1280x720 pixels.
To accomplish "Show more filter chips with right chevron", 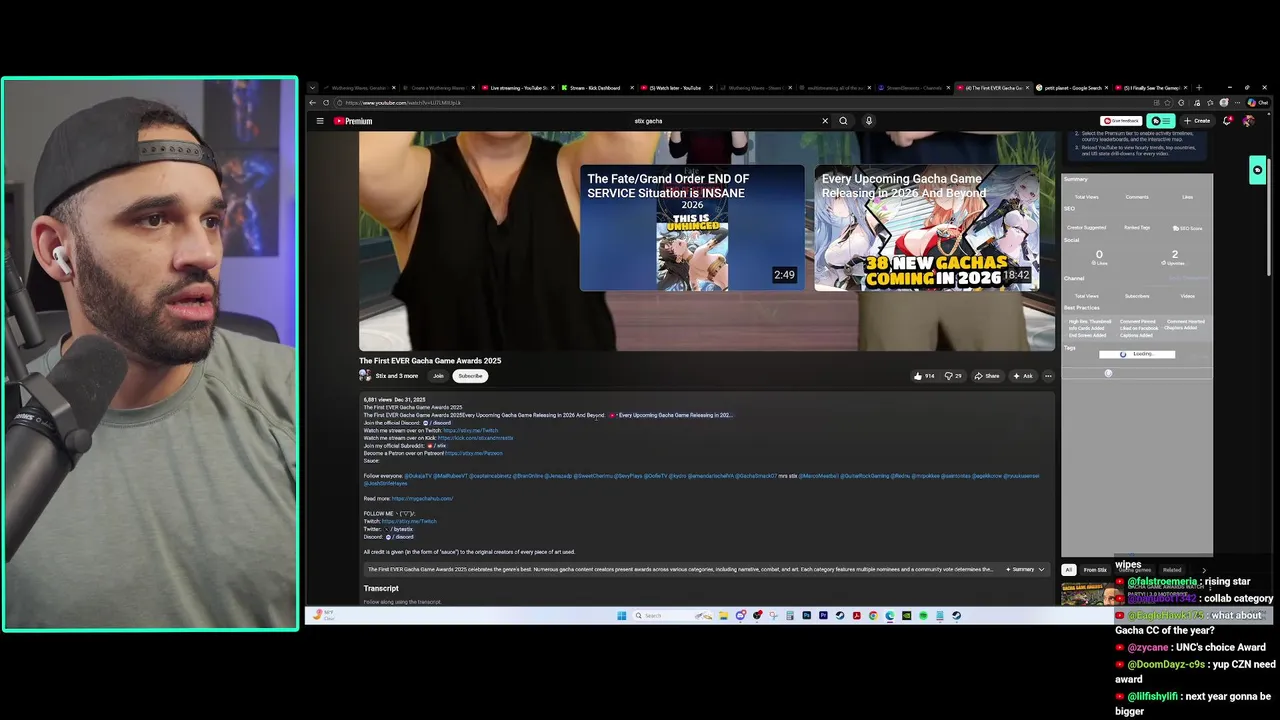I will click(x=1204, y=570).
